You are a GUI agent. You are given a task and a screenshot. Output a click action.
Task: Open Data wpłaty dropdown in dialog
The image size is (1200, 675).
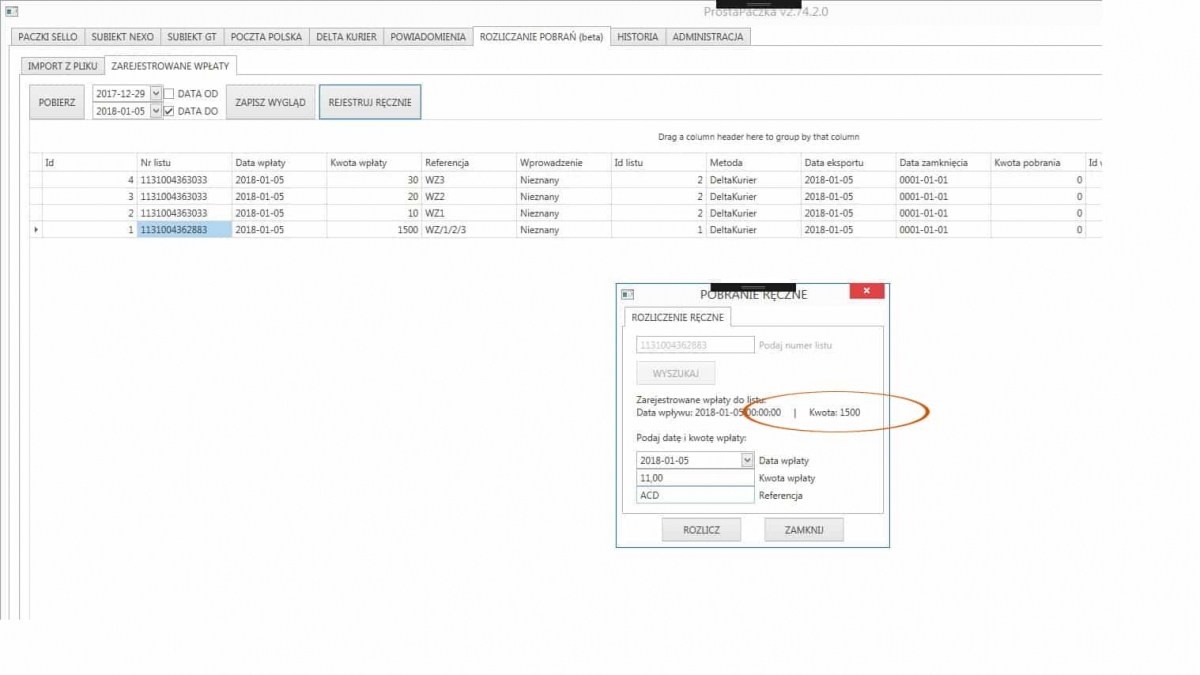pos(747,461)
